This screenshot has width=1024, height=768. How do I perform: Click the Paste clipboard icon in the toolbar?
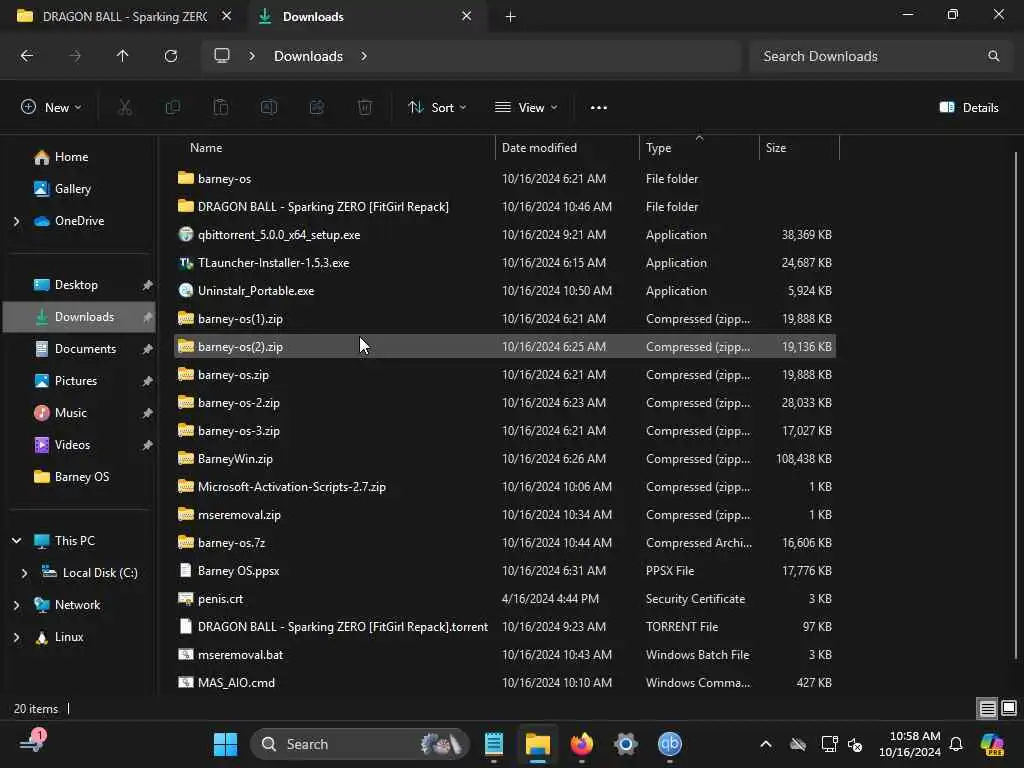click(221, 108)
